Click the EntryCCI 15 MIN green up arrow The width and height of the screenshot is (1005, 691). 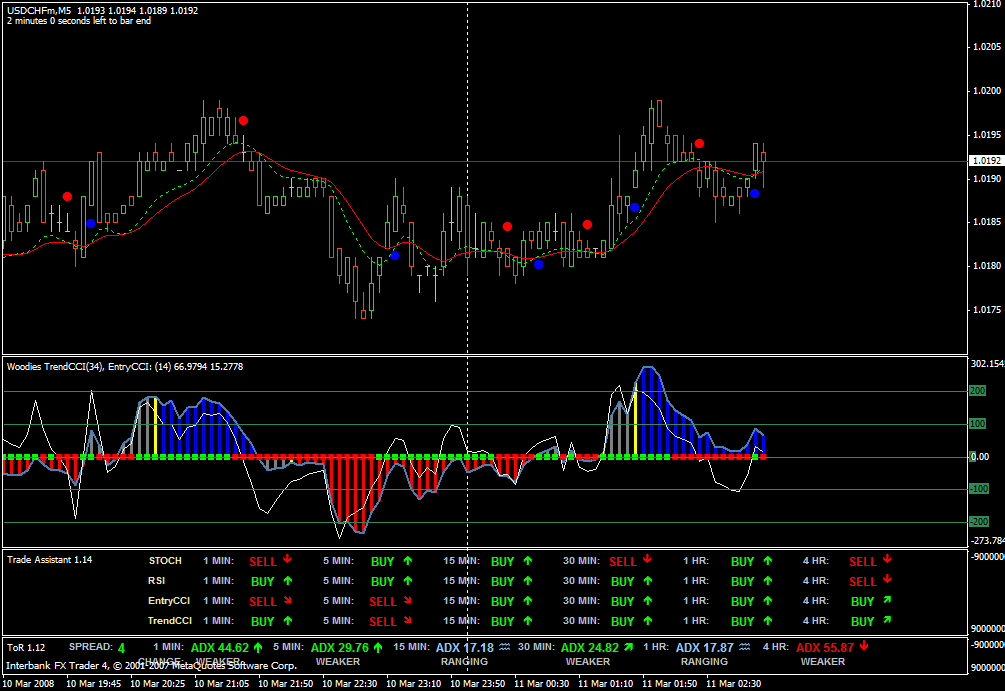click(x=527, y=601)
